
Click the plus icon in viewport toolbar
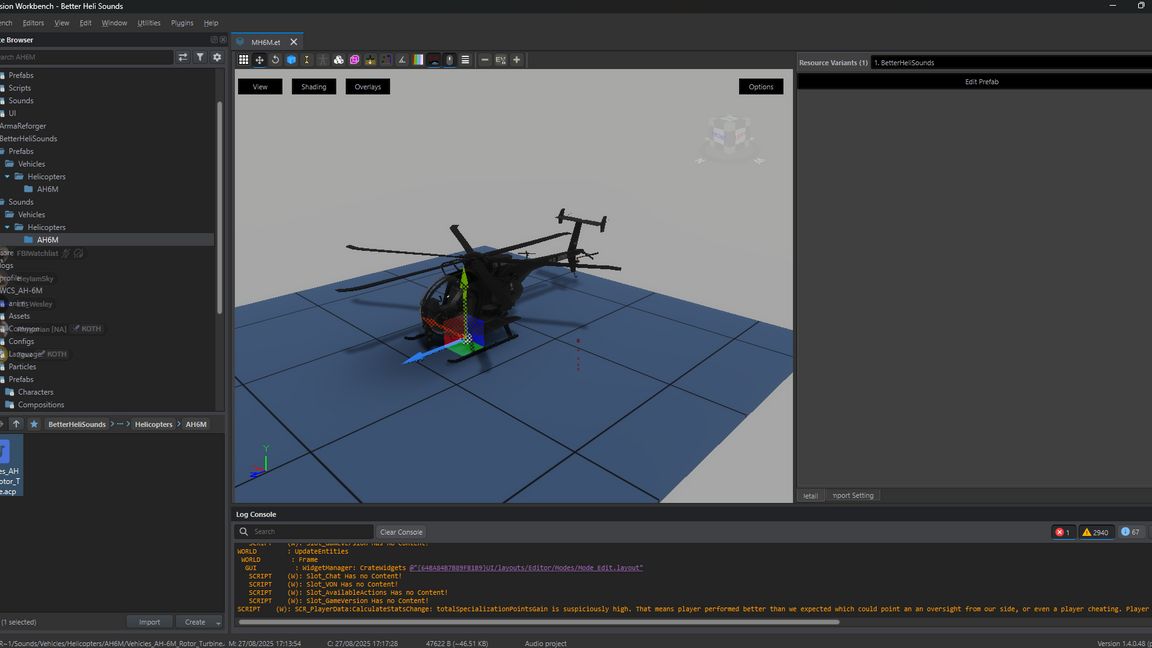pos(517,60)
